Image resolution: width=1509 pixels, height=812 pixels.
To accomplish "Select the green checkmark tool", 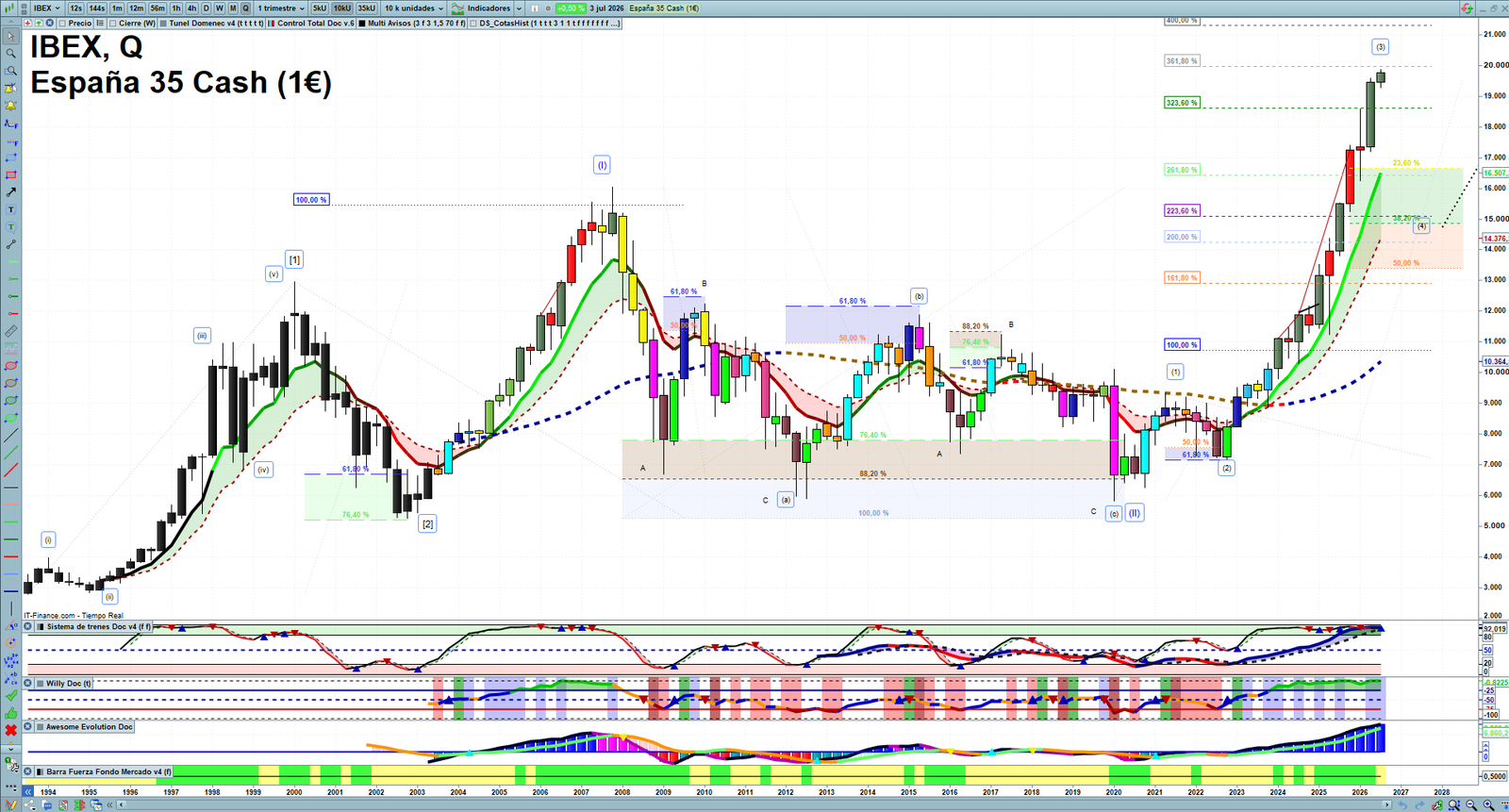I will pos(11,695).
